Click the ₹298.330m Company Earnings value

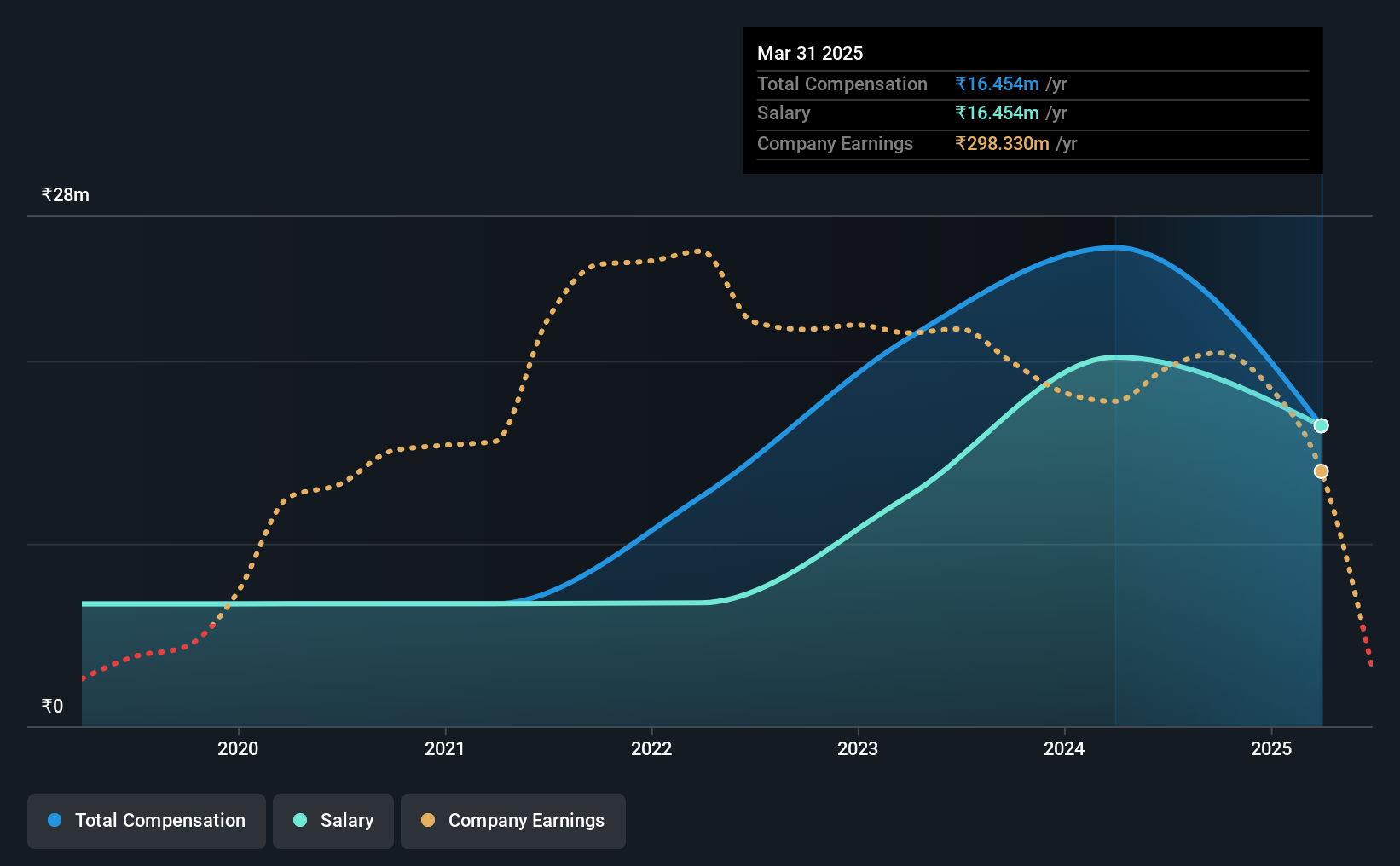(1002, 143)
